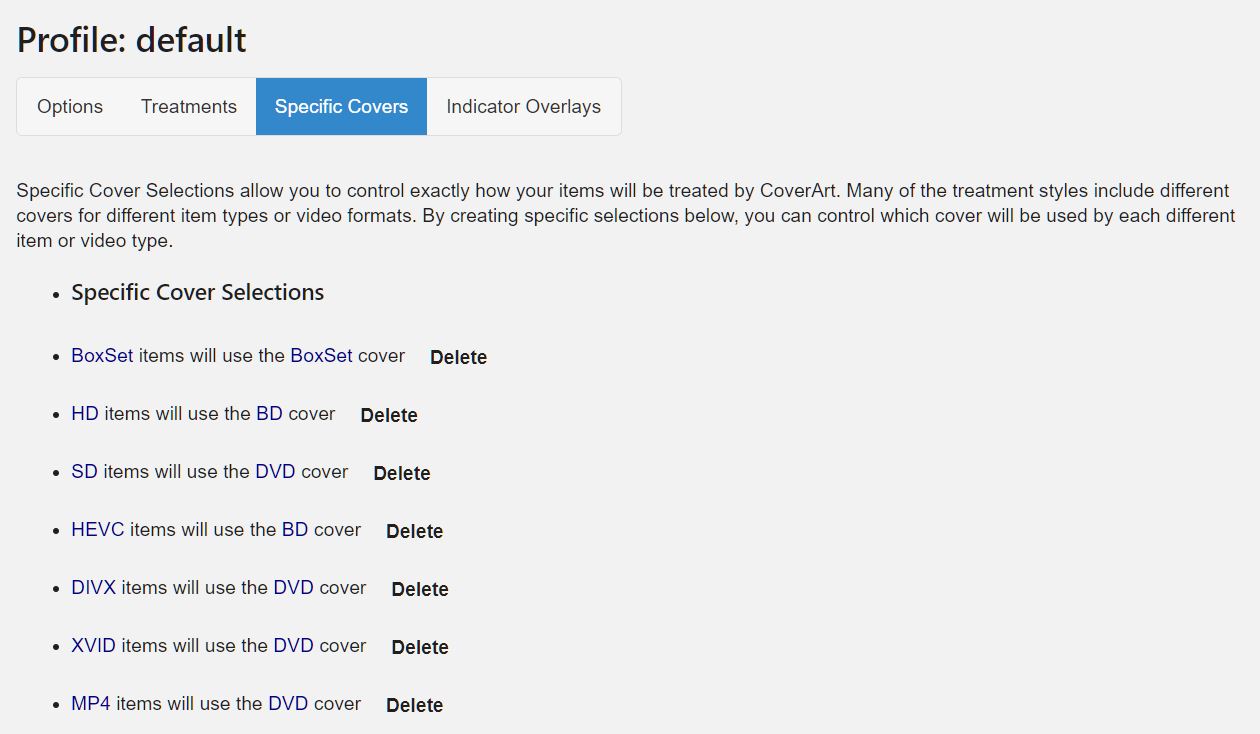Open the SD item type link
The height and width of the screenshot is (734, 1260).
coord(84,471)
